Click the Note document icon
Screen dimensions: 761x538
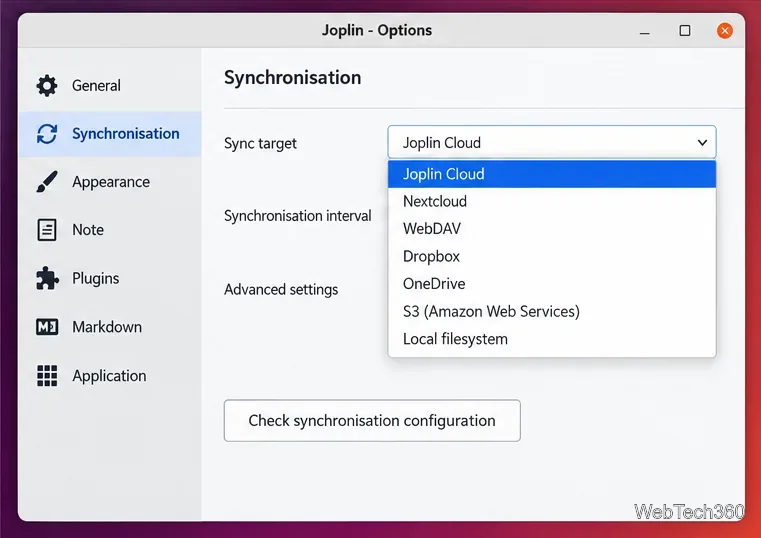pos(47,229)
